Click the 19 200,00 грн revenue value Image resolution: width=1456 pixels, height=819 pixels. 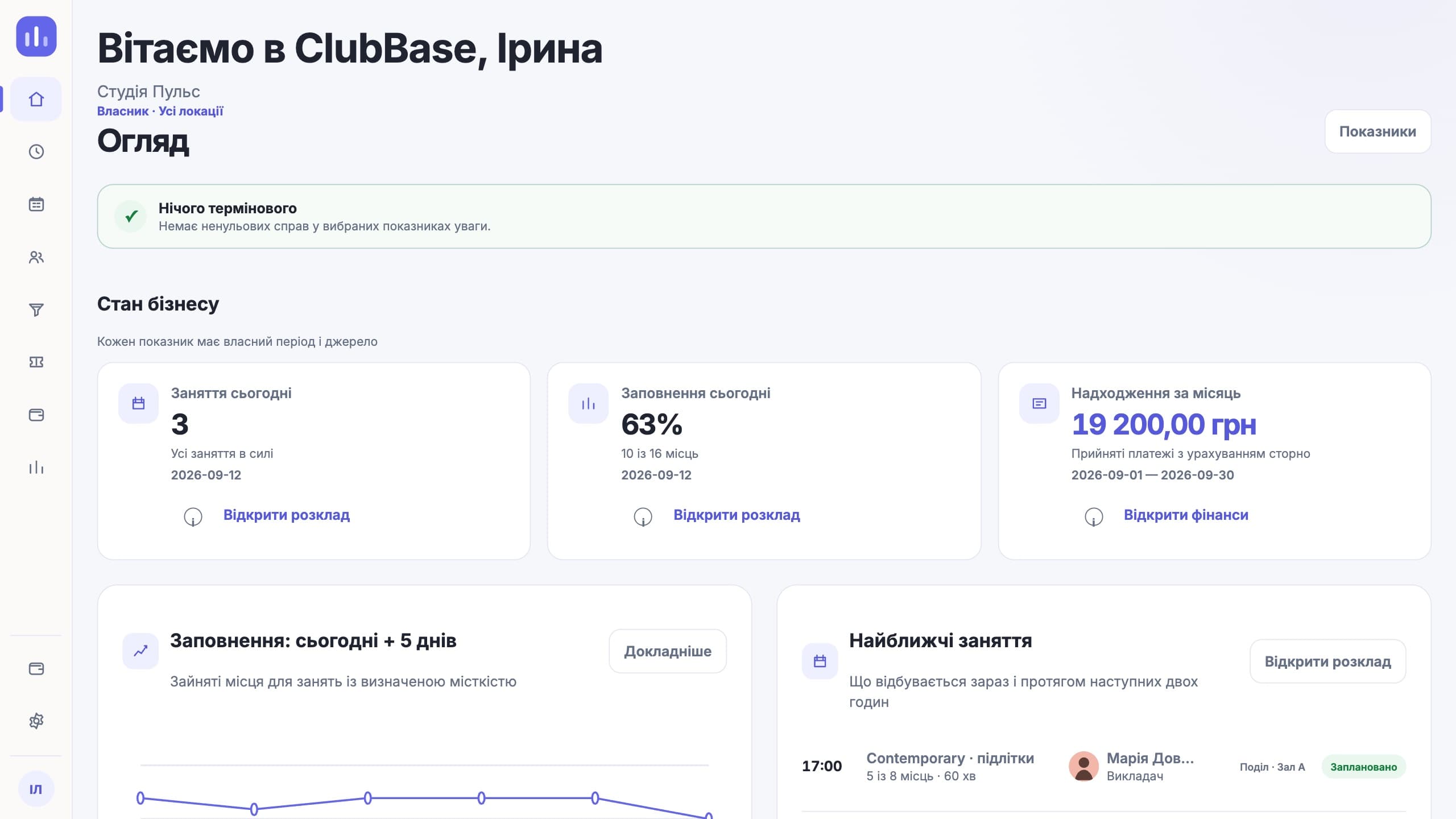point(1164,424)
